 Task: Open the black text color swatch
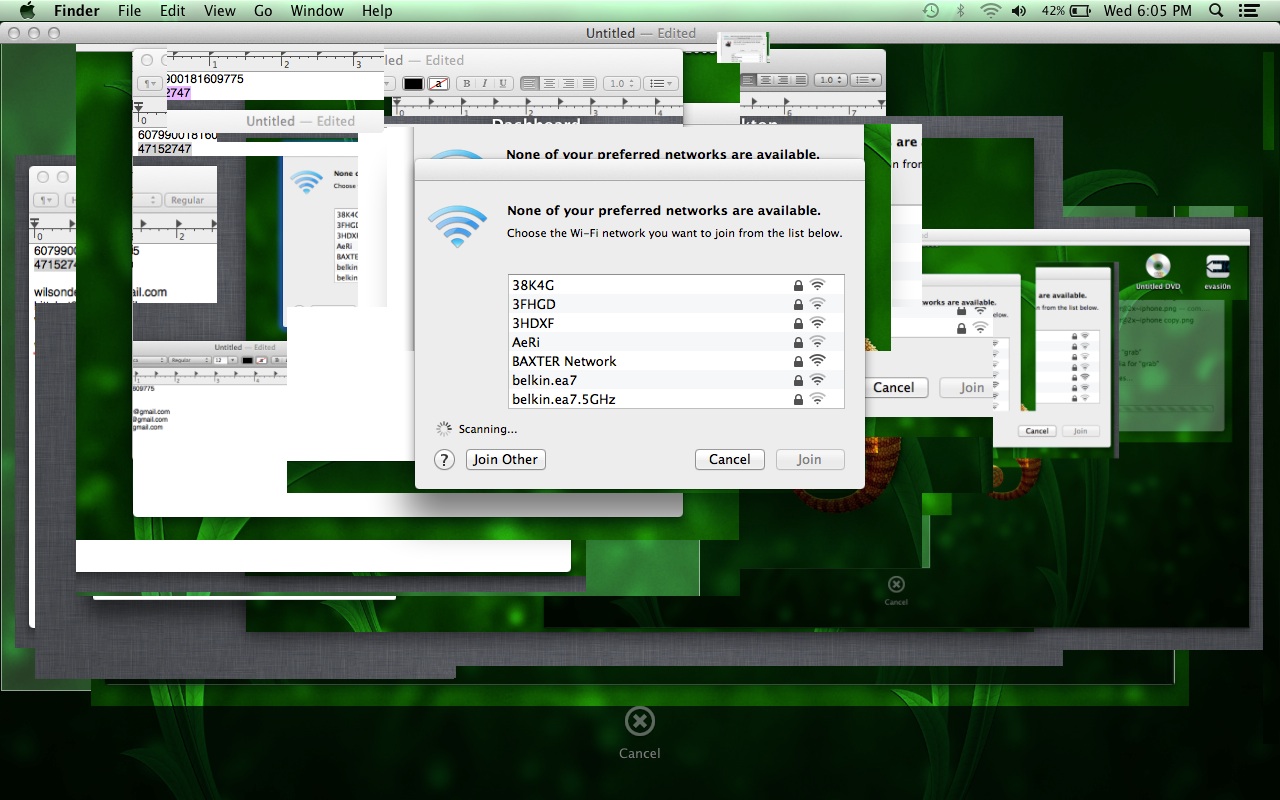[x=413, y=83]
